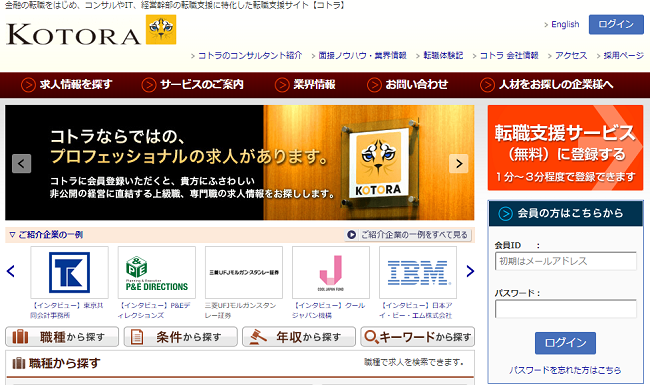The image size is (650, 385).
Task: Open パスワードを忘れた方はこちら link
Action: (x=565, y=370)
